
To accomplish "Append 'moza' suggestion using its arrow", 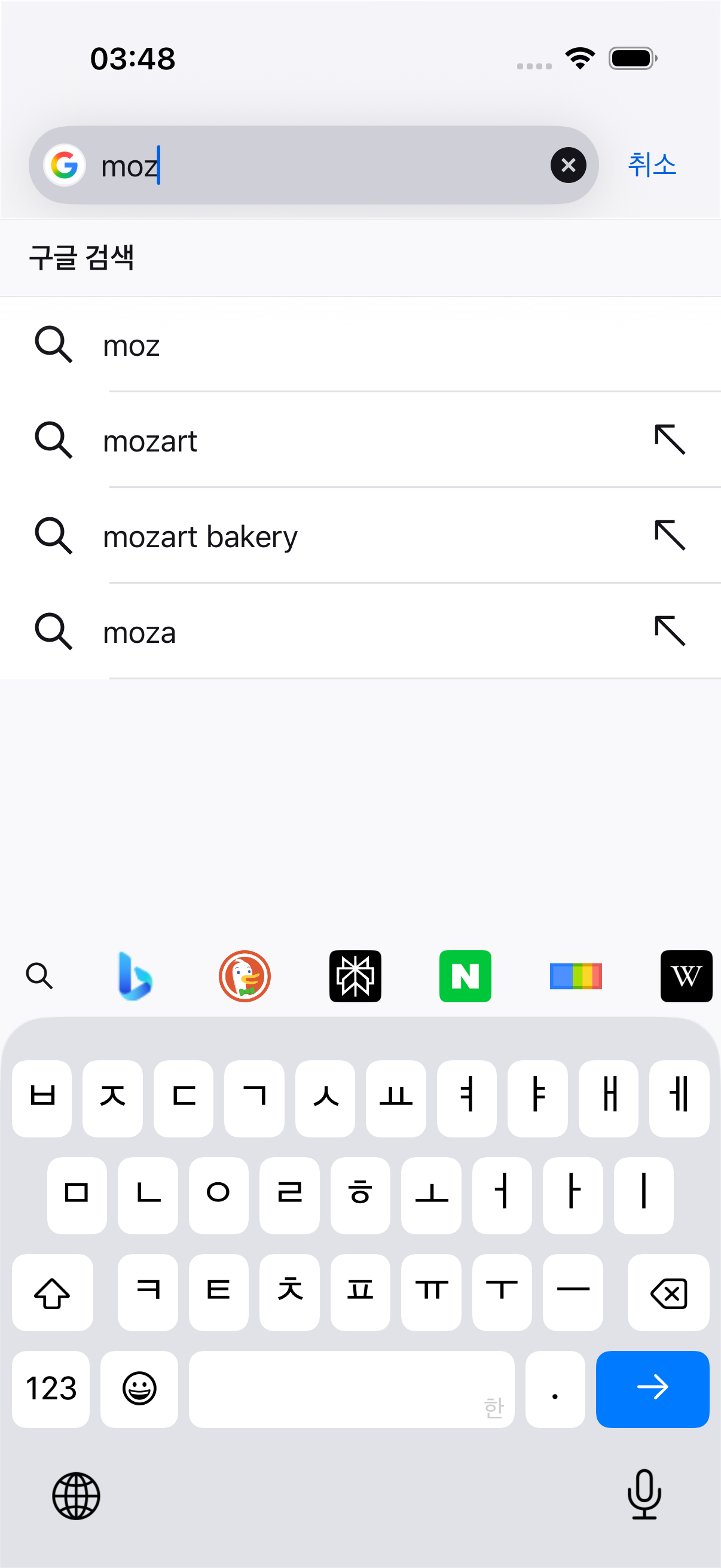I will (670, 630).
